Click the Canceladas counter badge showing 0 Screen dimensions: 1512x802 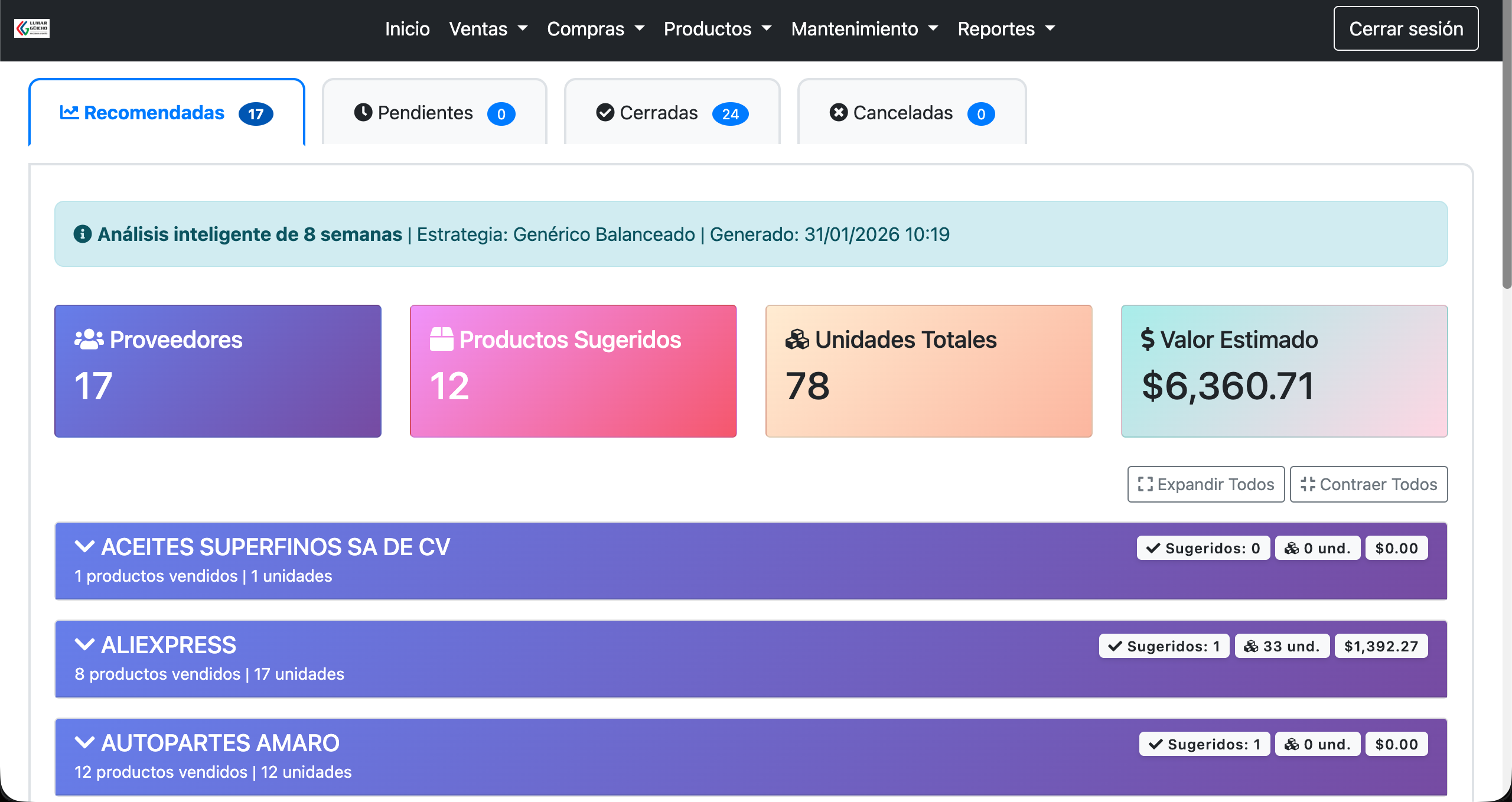pyautogui.click(x=980, y=115)
